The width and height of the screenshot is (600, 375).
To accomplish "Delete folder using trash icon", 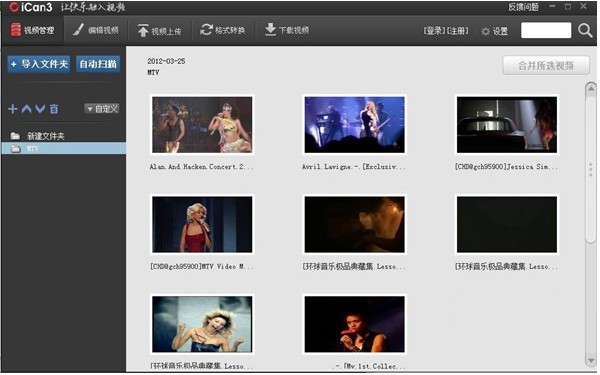I will 54,109.
